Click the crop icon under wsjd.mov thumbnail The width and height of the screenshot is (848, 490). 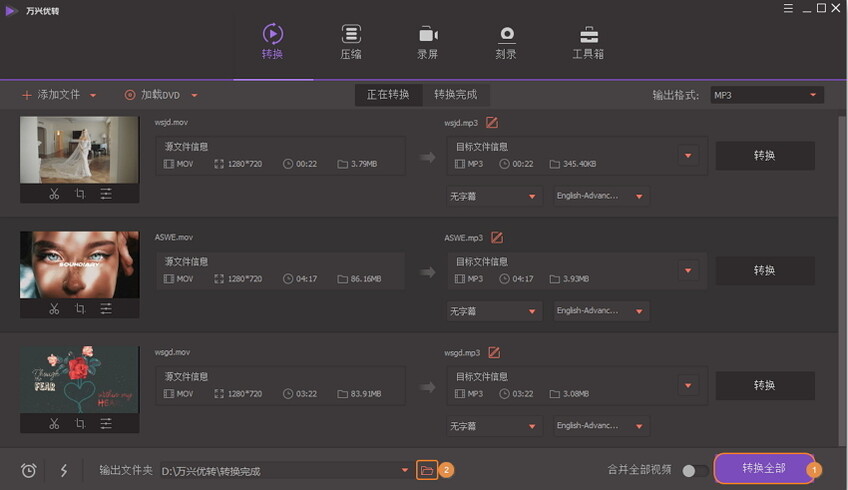tap(80, 194)
